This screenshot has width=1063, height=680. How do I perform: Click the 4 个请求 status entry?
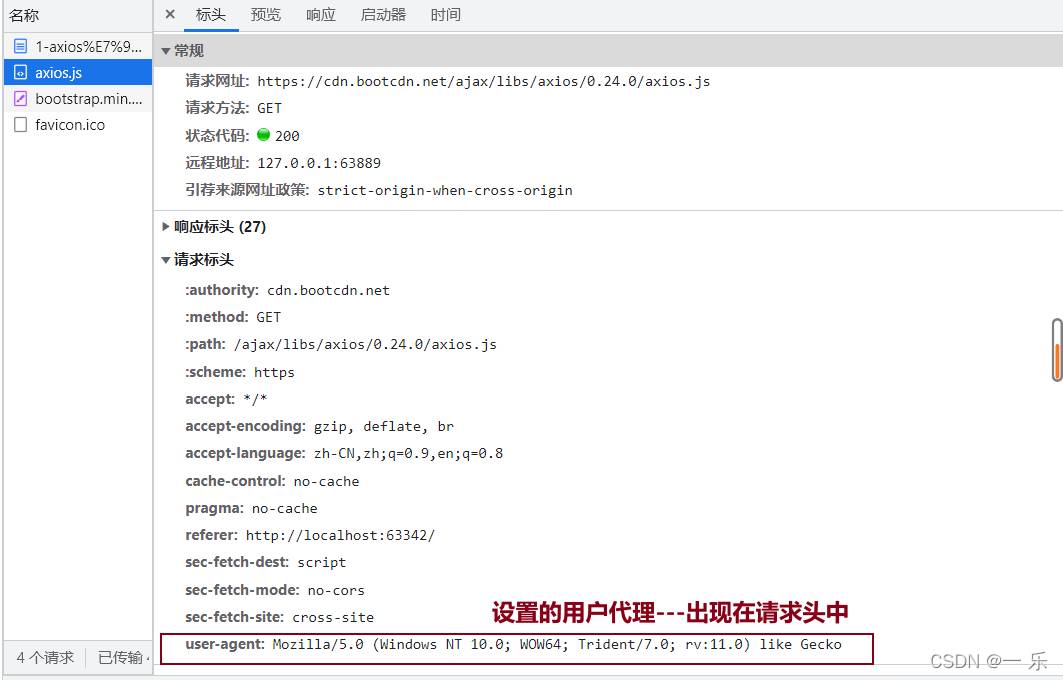click(45, 658)
